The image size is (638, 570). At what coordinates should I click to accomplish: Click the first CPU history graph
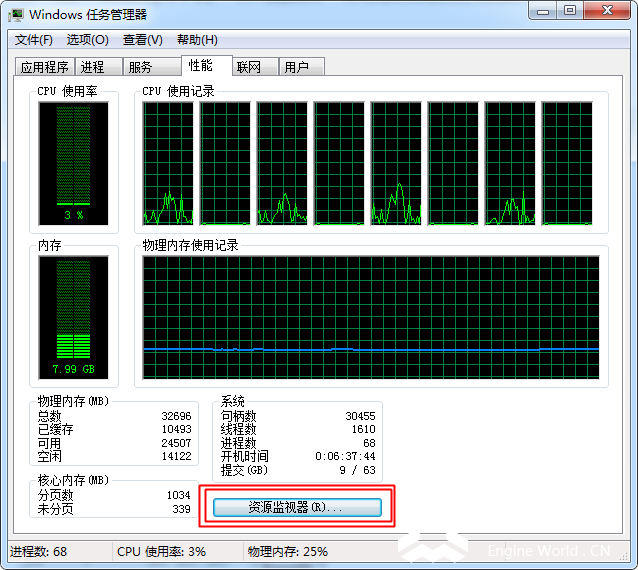point(168,163)
